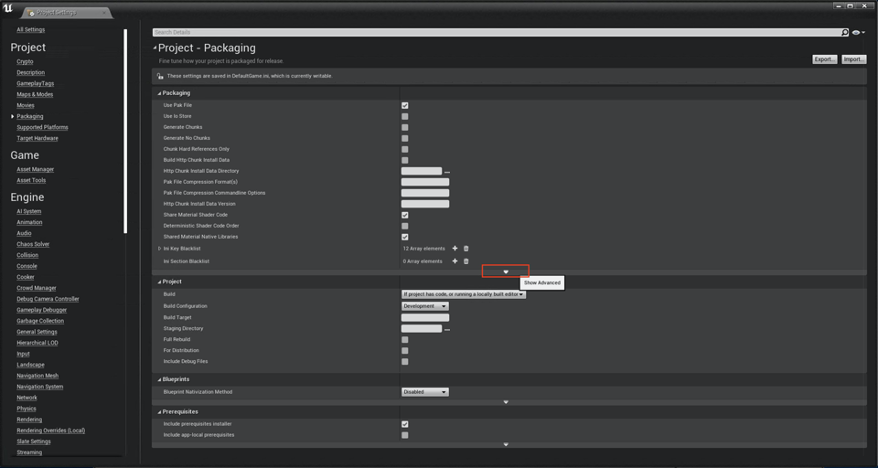Toggle Shared Material Native Libraries
Viewport: 879px width, 468px height.
click(x=405, y=237)
